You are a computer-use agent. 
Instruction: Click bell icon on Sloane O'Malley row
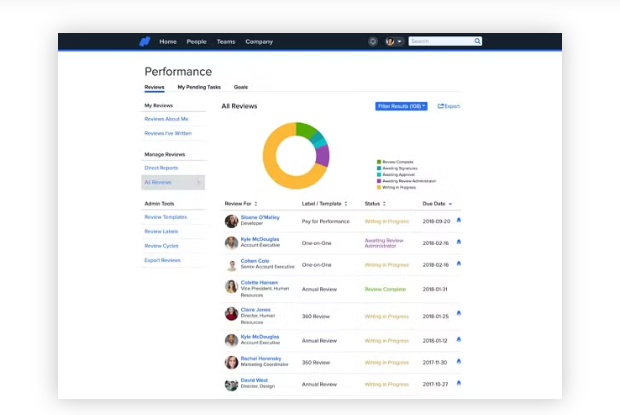click(458, 218)
